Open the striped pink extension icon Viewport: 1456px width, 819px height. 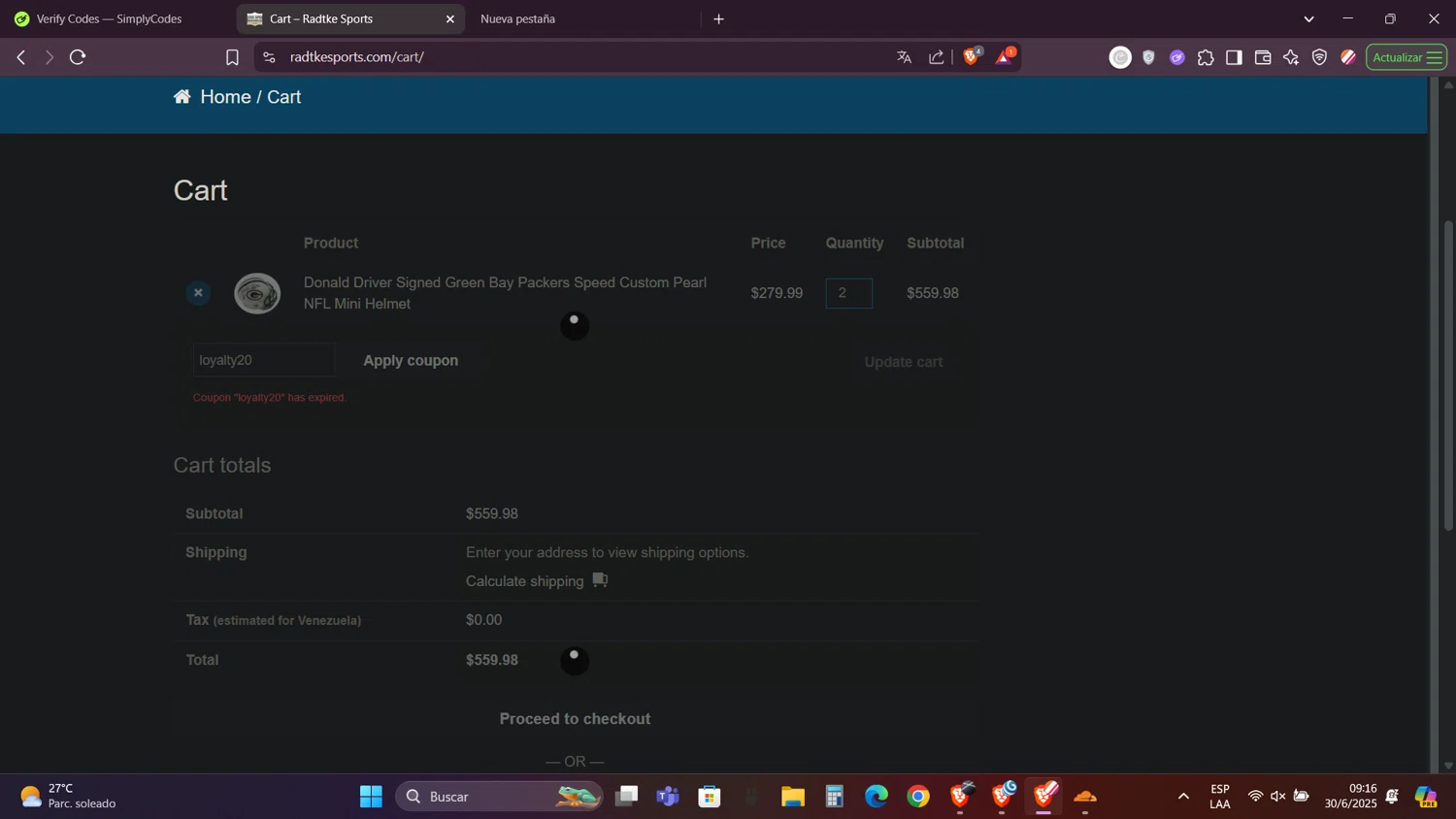pos(1348,57)
